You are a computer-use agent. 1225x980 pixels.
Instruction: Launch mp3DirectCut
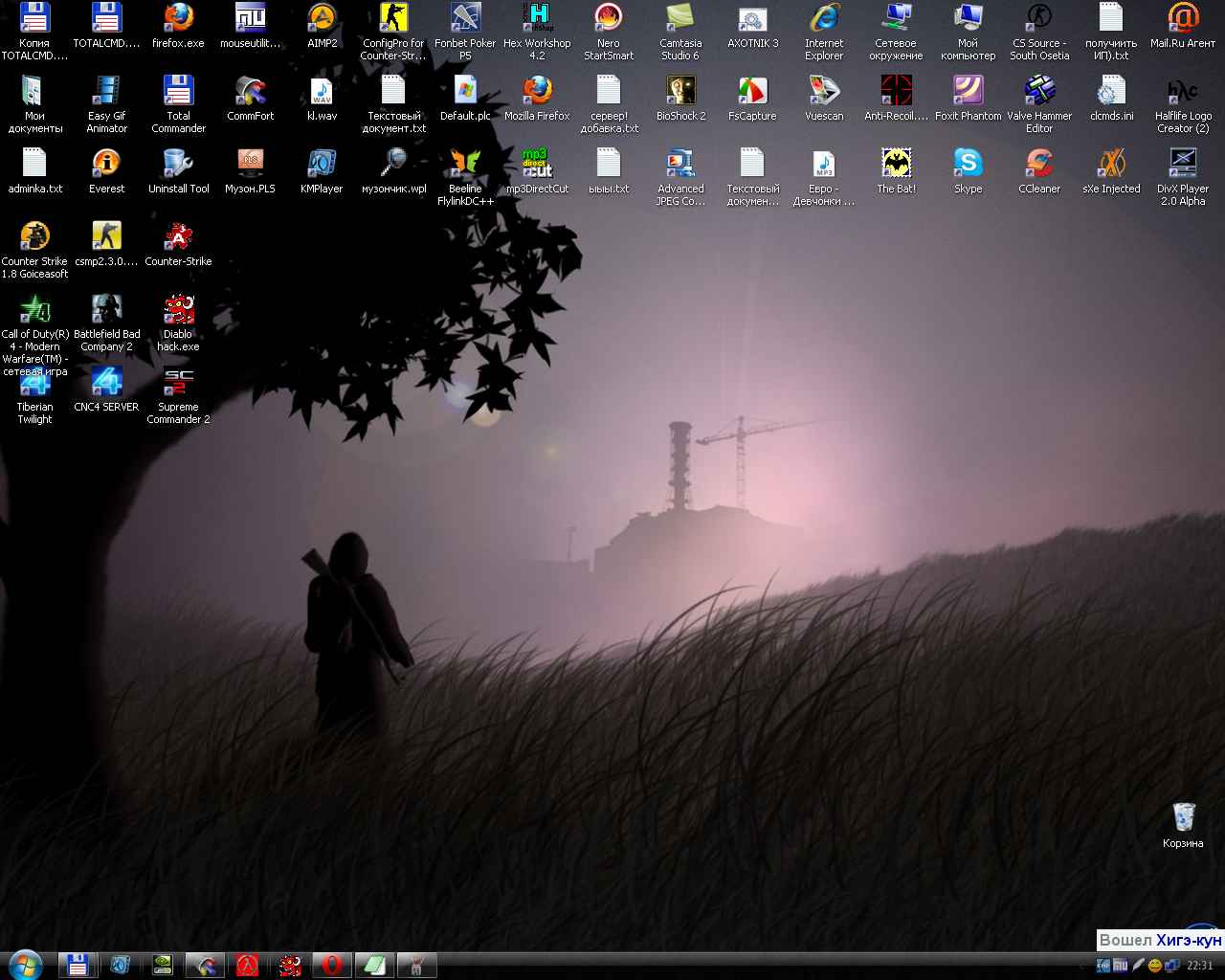click(x=537, y=171)
